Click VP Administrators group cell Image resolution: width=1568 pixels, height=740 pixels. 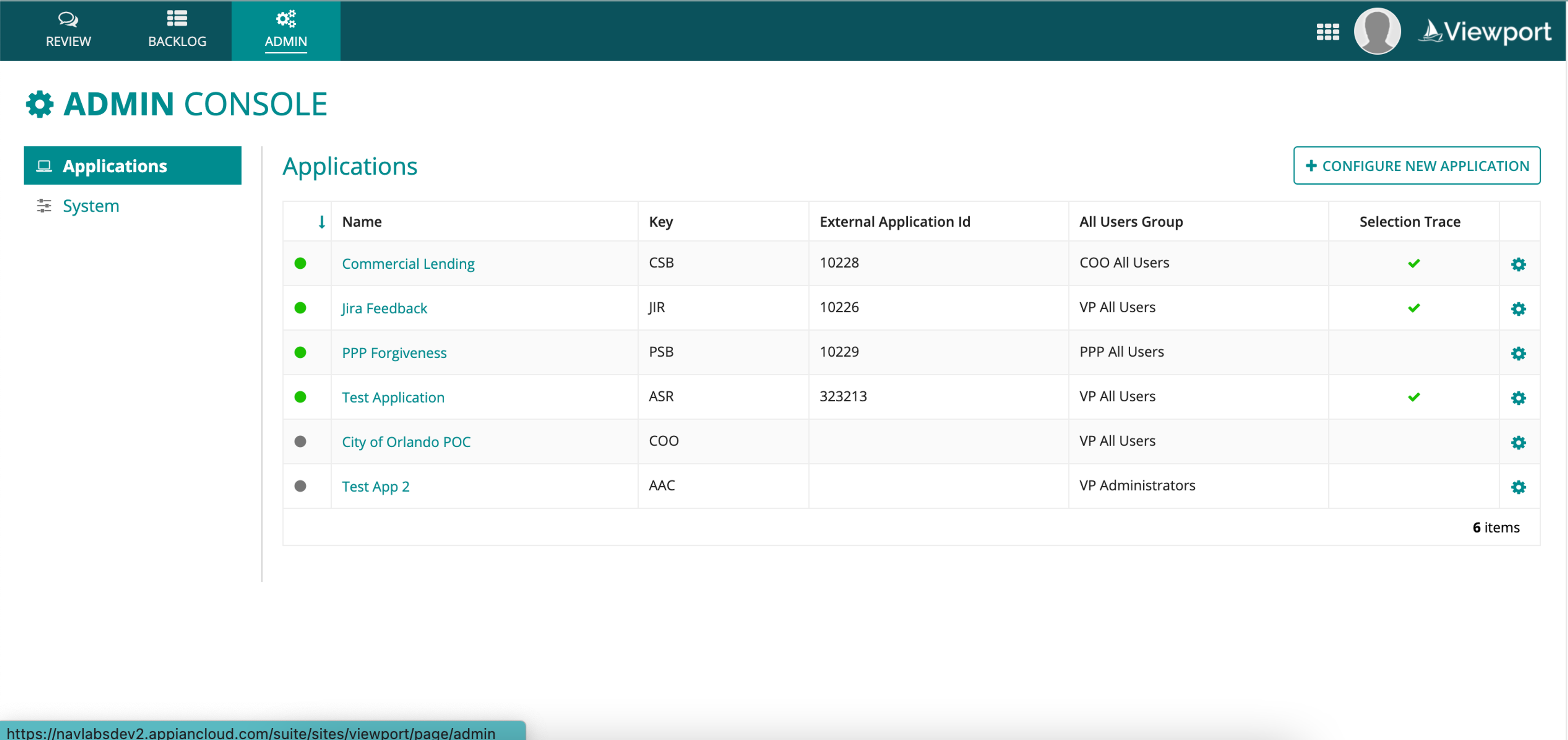[1137, 485]
